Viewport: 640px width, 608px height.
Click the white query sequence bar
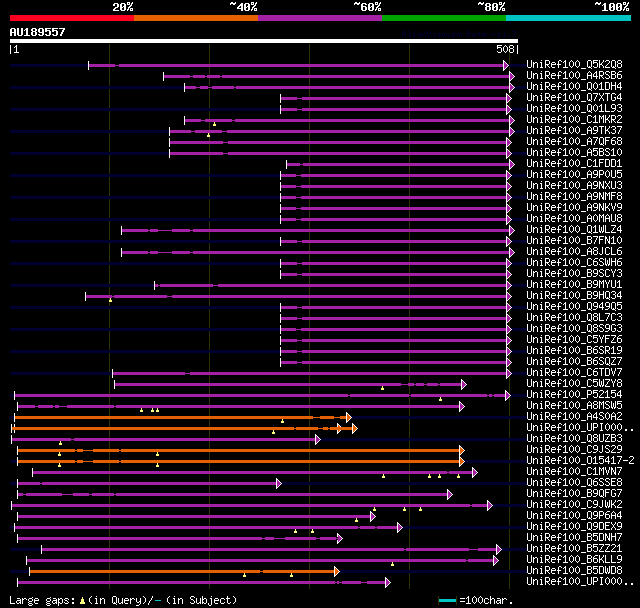(x=264, y=41)
